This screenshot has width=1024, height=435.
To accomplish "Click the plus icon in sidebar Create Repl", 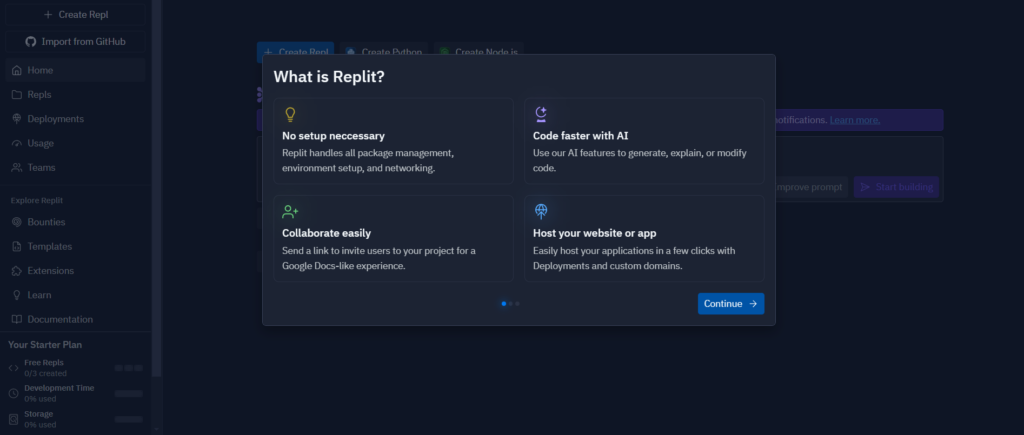I will [48, 14].
